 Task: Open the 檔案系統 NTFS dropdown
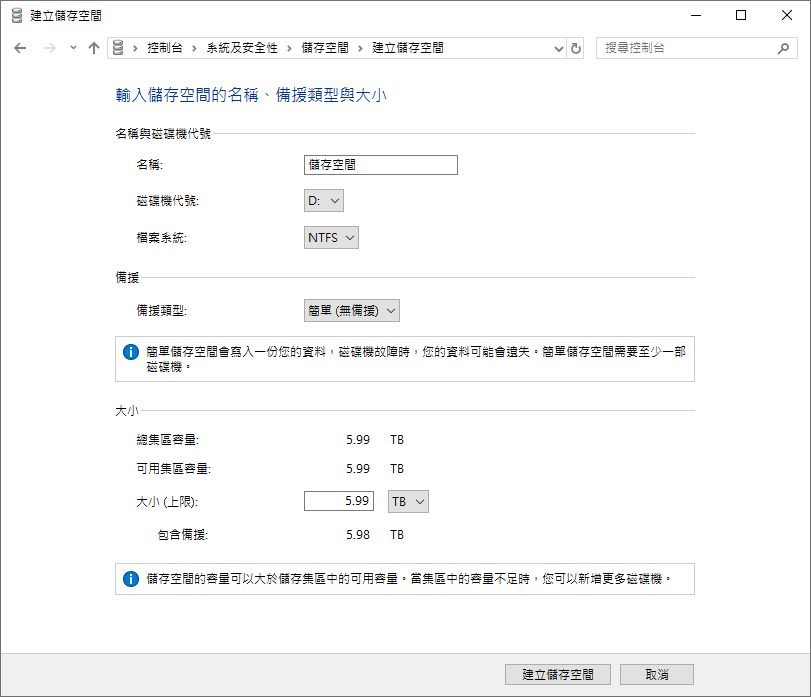331,238
